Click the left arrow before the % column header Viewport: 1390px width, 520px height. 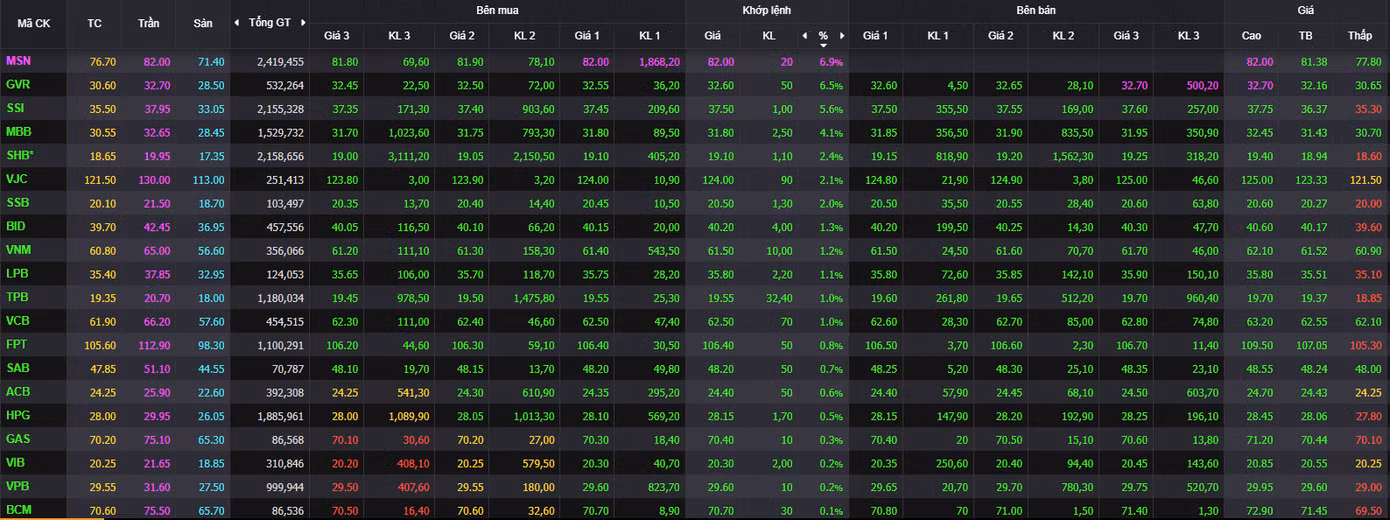(805, 36)
